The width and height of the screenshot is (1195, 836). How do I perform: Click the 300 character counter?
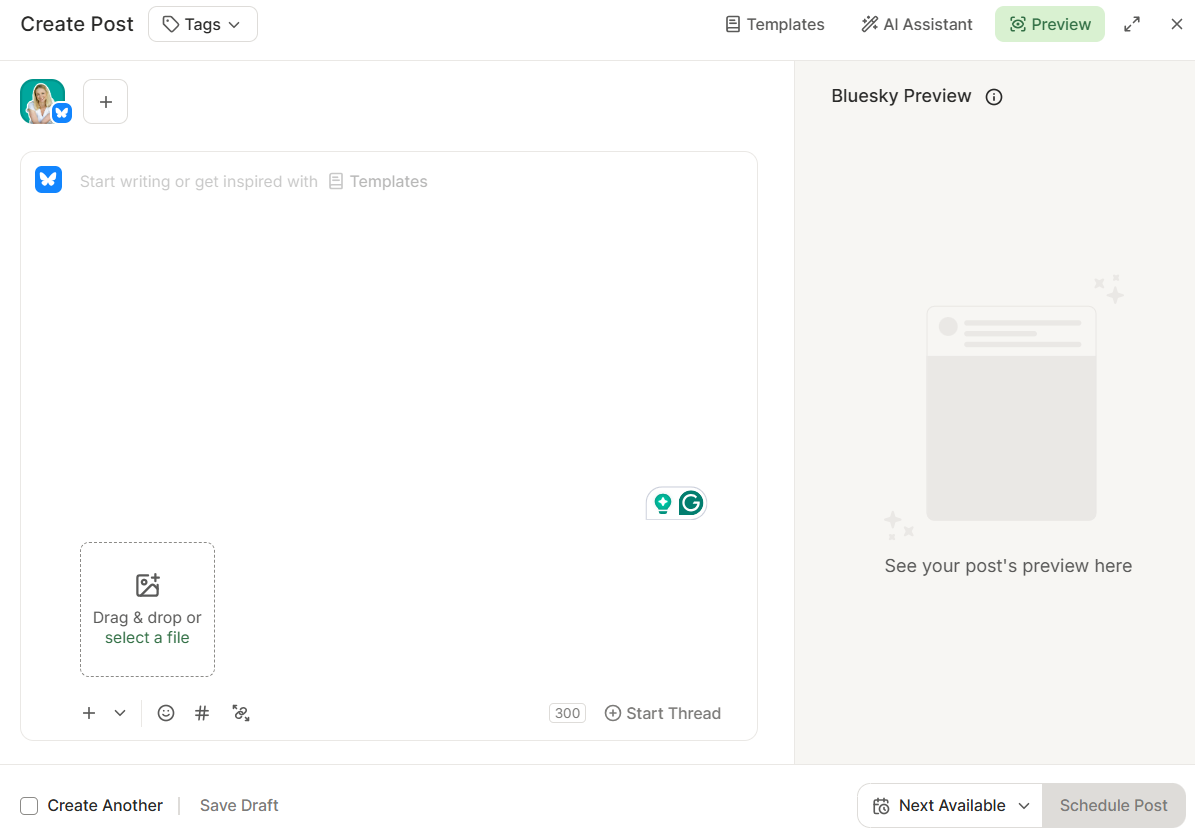tap(567, 713)
